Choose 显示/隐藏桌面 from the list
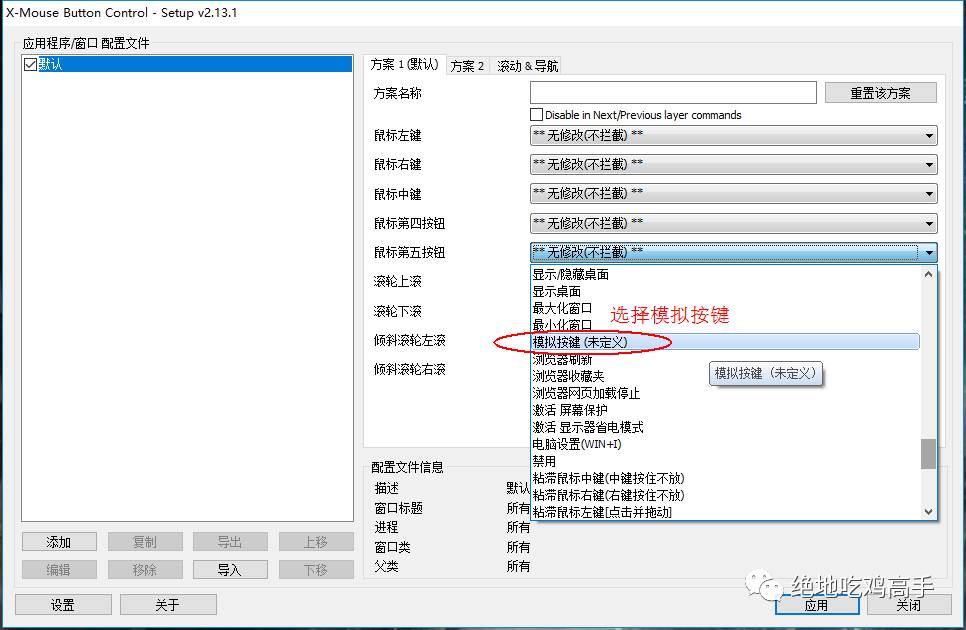The image size is (966, 630). (570, 274)
